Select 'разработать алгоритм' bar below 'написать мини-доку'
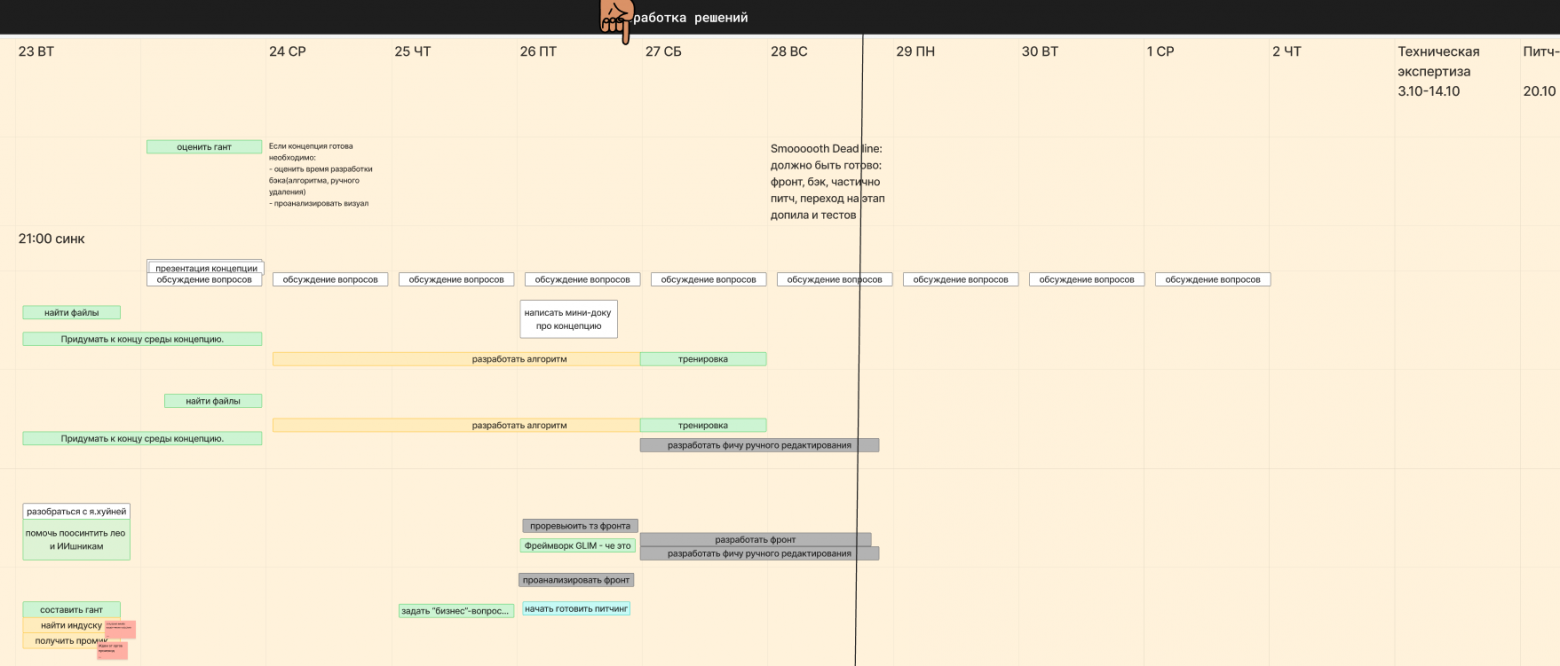 click(x=456, y=359)
